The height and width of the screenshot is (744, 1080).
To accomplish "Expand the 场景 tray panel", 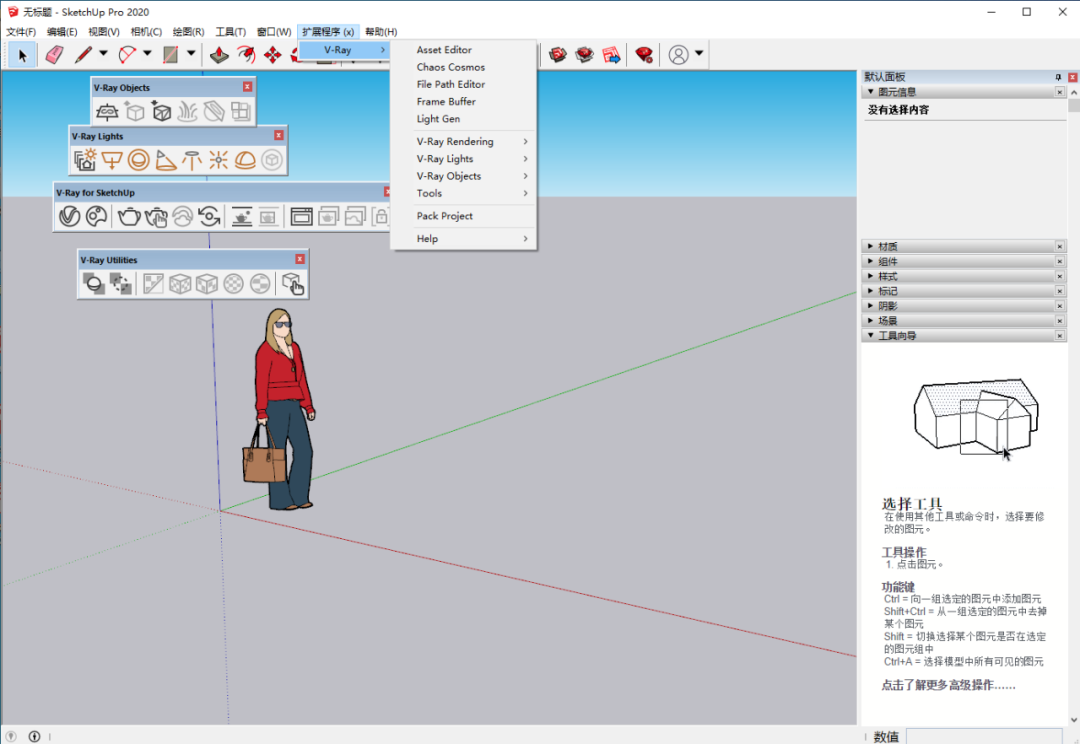I will point(962,321).
